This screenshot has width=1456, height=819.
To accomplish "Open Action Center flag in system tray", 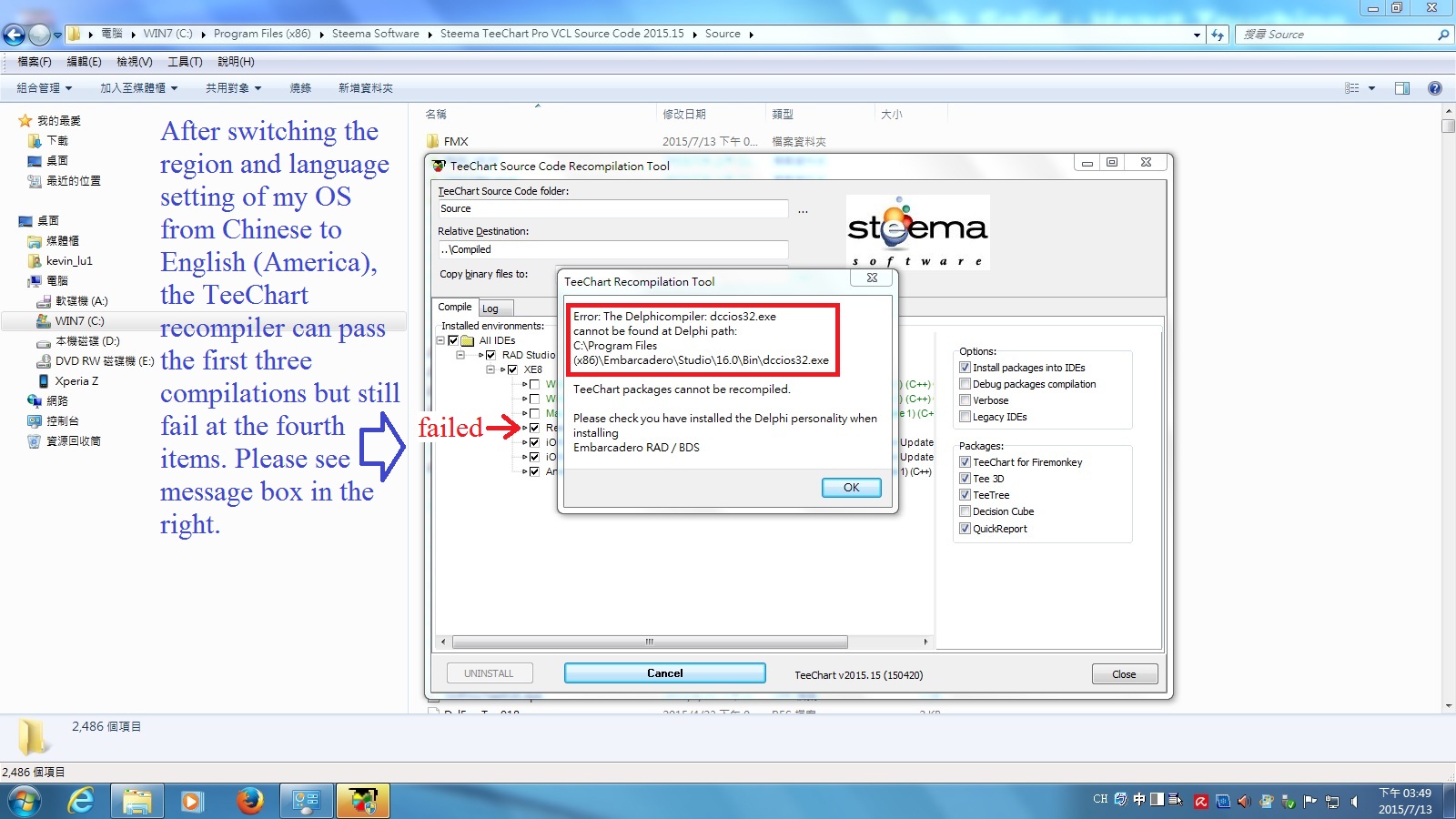I will tap(1310, 802).
